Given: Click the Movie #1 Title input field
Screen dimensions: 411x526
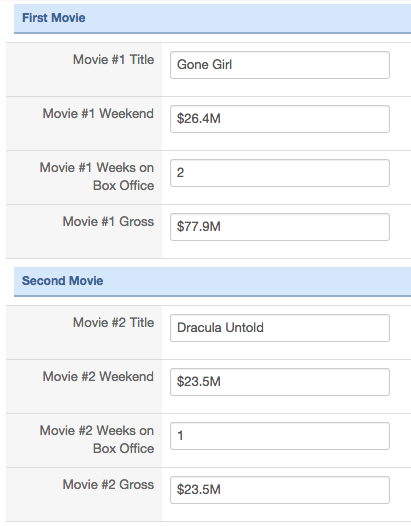Looking at the screenshot, I should point(280,65).
